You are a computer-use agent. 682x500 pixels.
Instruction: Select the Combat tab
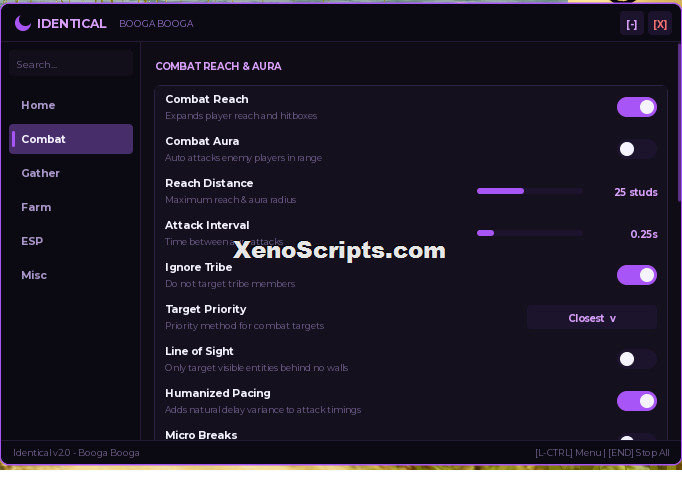71,139
